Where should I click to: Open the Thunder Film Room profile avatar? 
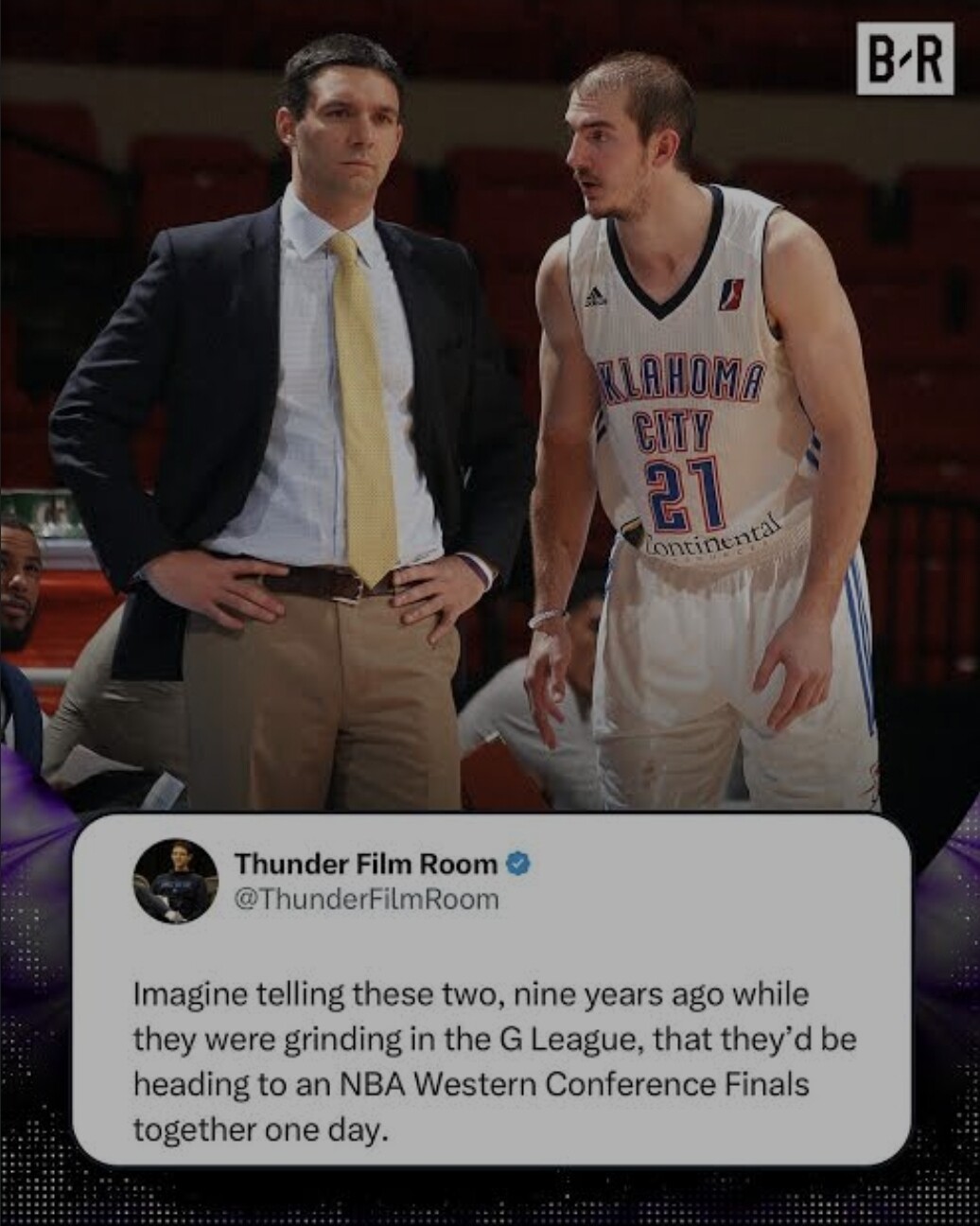[x=176, y=880]
